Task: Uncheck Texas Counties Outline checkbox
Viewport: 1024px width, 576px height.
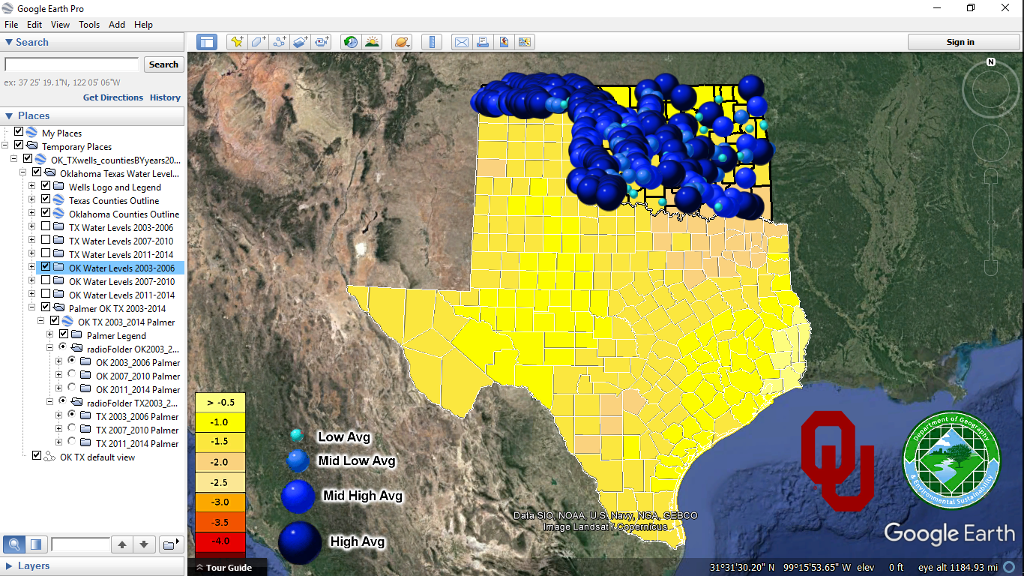Action: coord(45,199)
